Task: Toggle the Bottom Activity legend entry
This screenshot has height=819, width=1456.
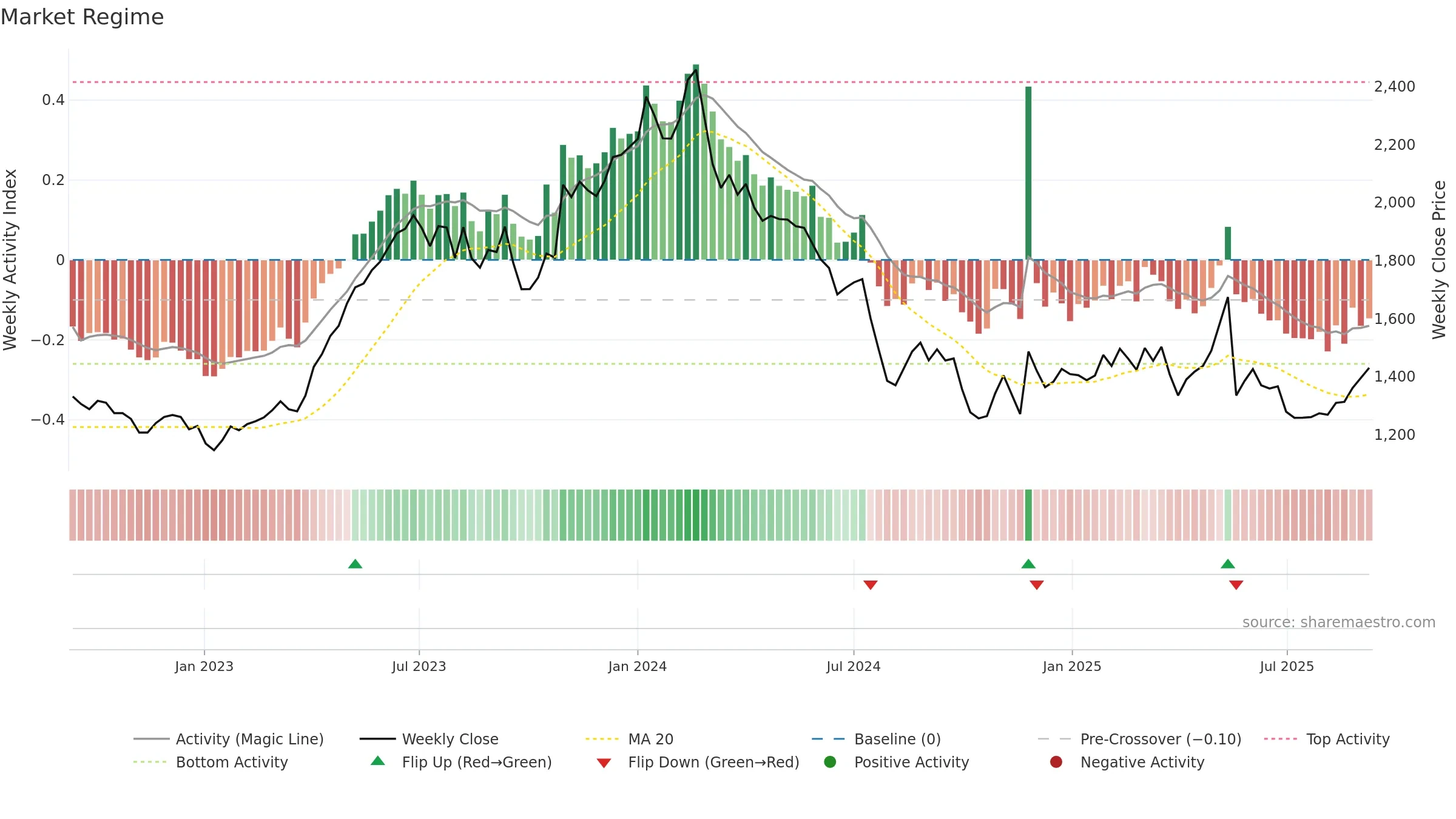Action: point(211,762)
